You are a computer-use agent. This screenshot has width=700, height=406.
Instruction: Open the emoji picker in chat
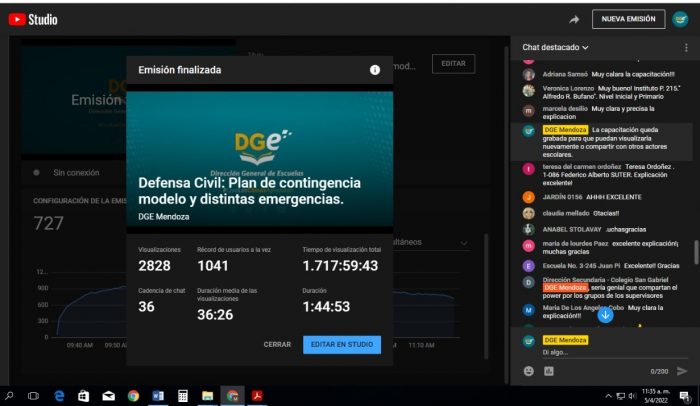pos(529,371)
